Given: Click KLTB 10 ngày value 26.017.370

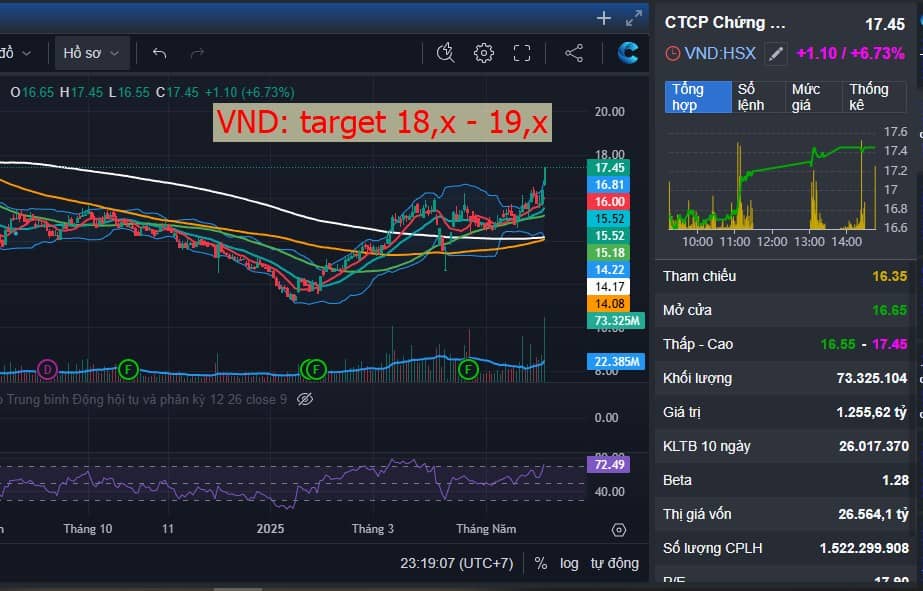Looking at the screenshot, I should [874, 446].
